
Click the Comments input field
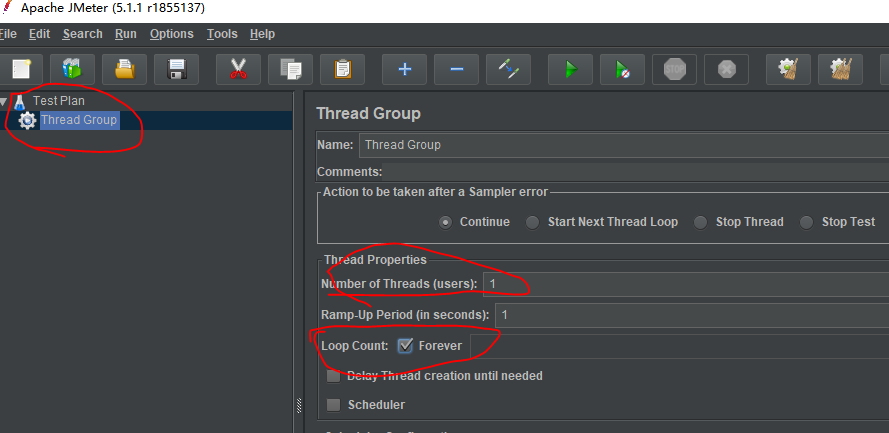click(x=635, y=172)
